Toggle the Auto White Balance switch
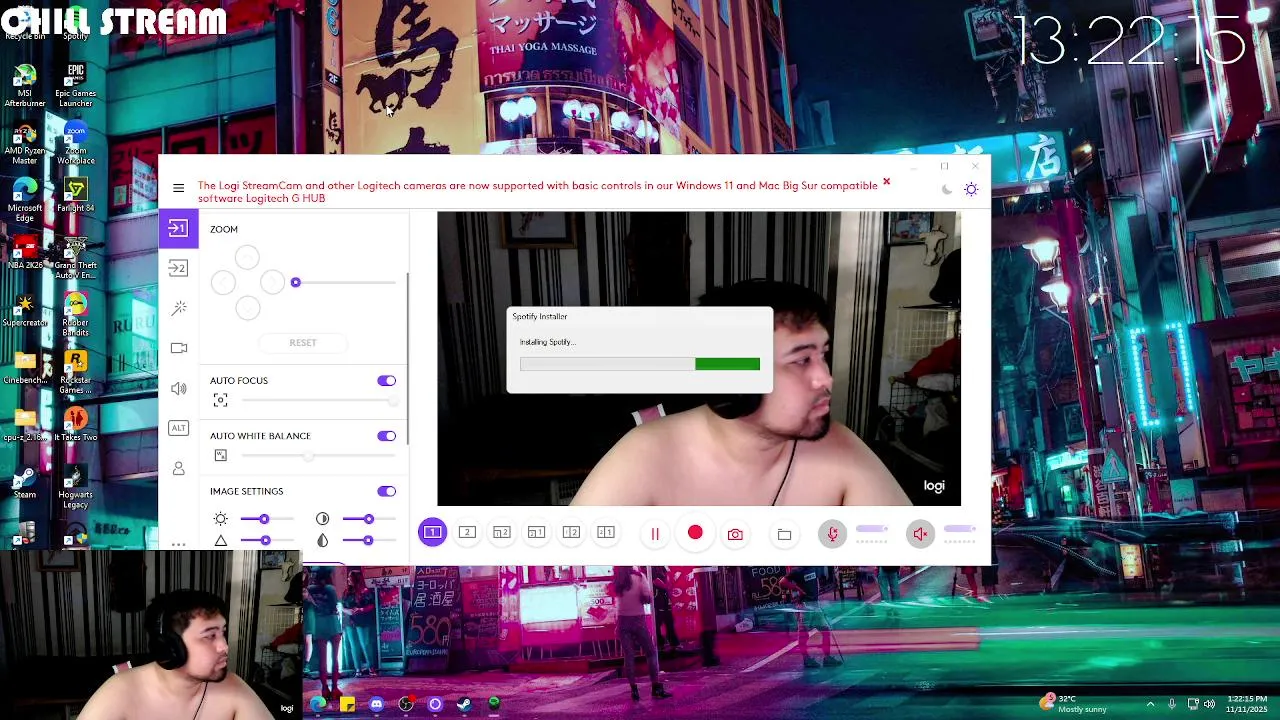Screen dimensions: 1280x720 [x=386, y=436]
